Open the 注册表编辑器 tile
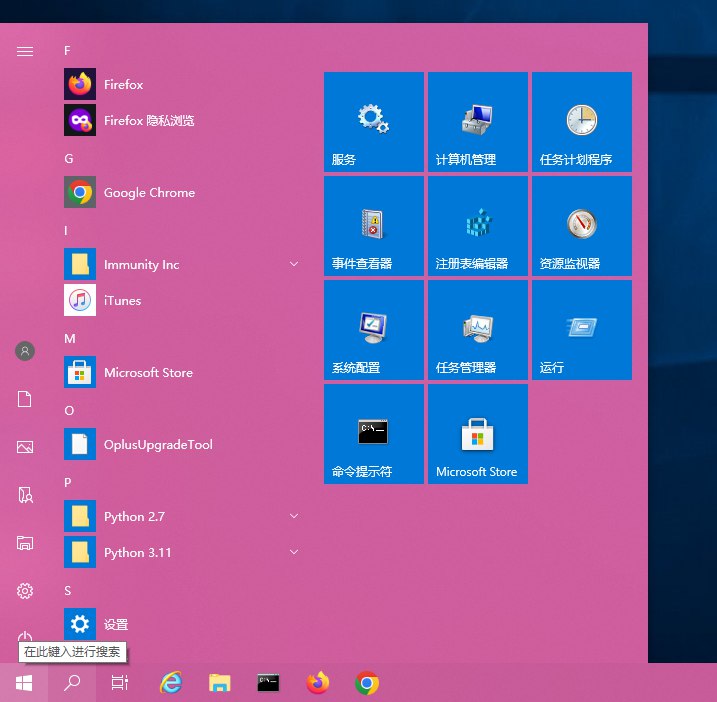Image resolution: width=717 pixels, height=702 pixels. click(478, 226)
